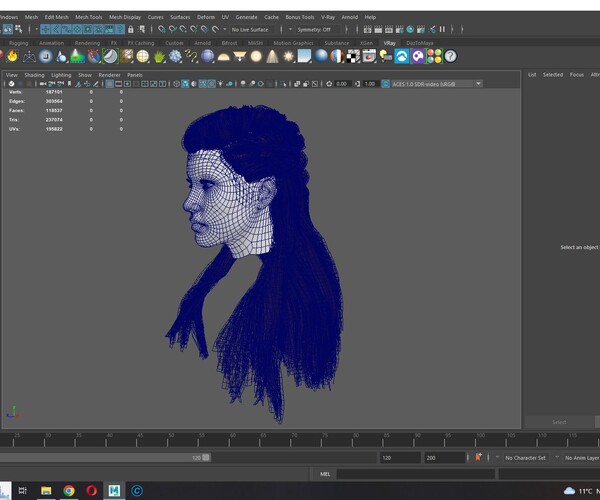The height and width of the screenshot is (500, 600).
Task: Toggle snap to grids in status line
Action: [162, 29]
